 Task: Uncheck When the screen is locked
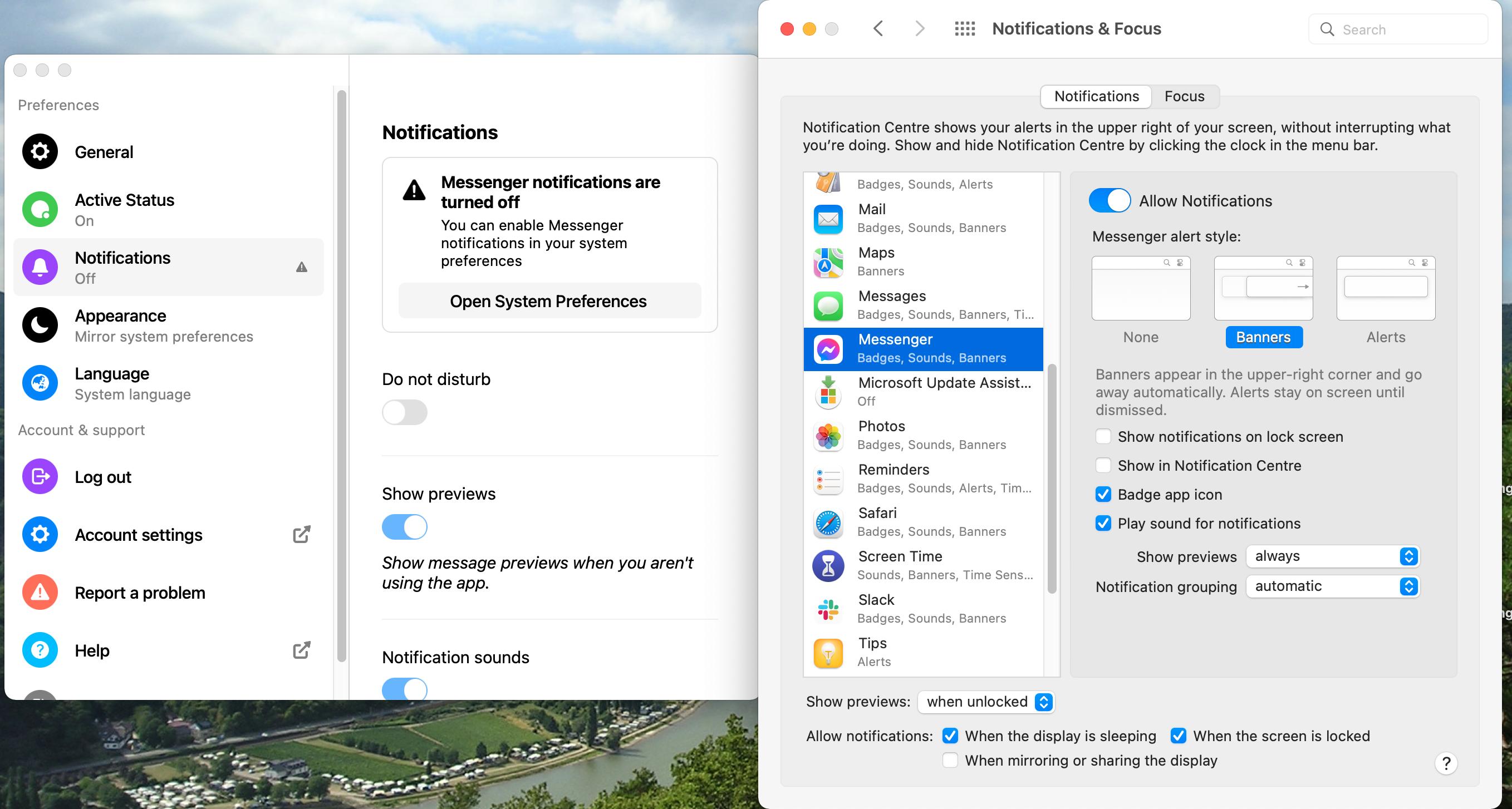point(1178,736)
